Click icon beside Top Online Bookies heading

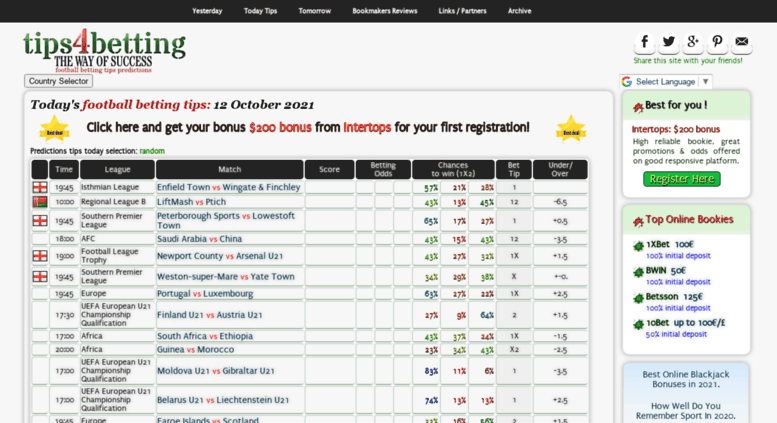(638, 221)
